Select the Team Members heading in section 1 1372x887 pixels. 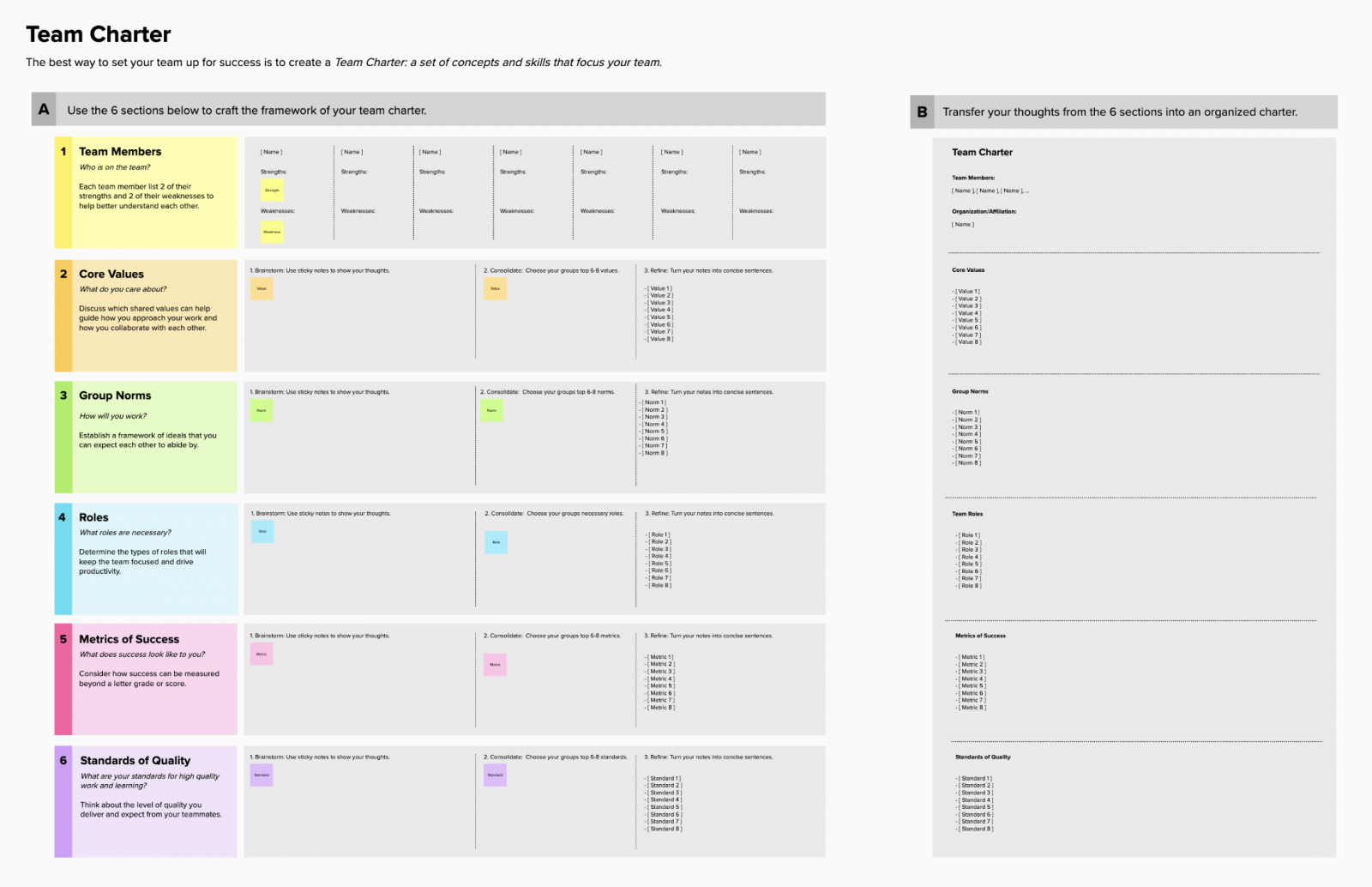[x=120, y=152]
